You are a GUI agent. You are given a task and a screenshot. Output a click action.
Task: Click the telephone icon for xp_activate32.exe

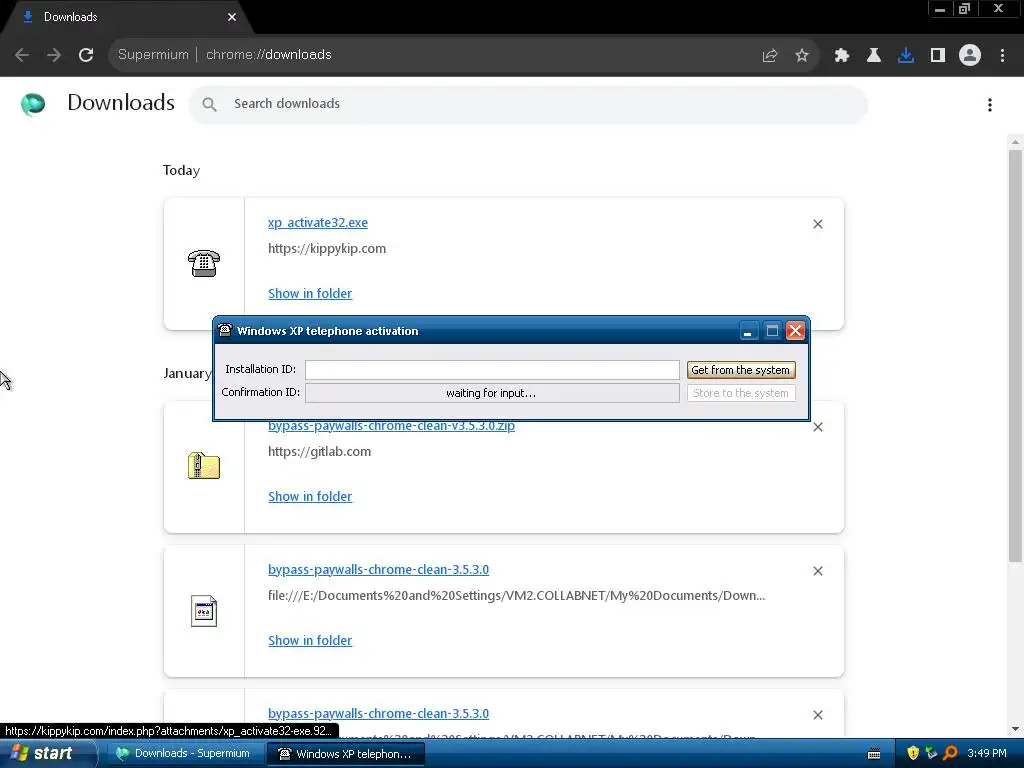tap(204, 263)
